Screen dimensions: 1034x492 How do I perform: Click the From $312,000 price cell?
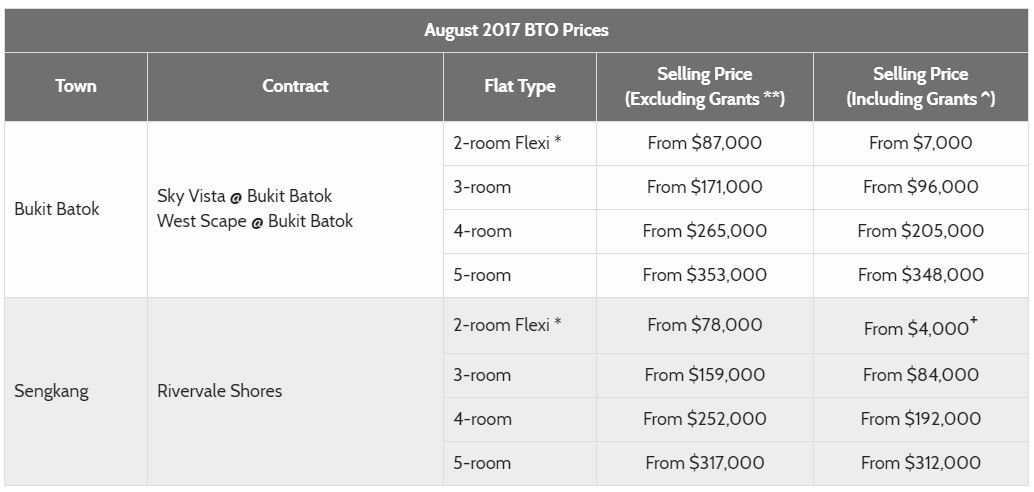coord(921,464)
